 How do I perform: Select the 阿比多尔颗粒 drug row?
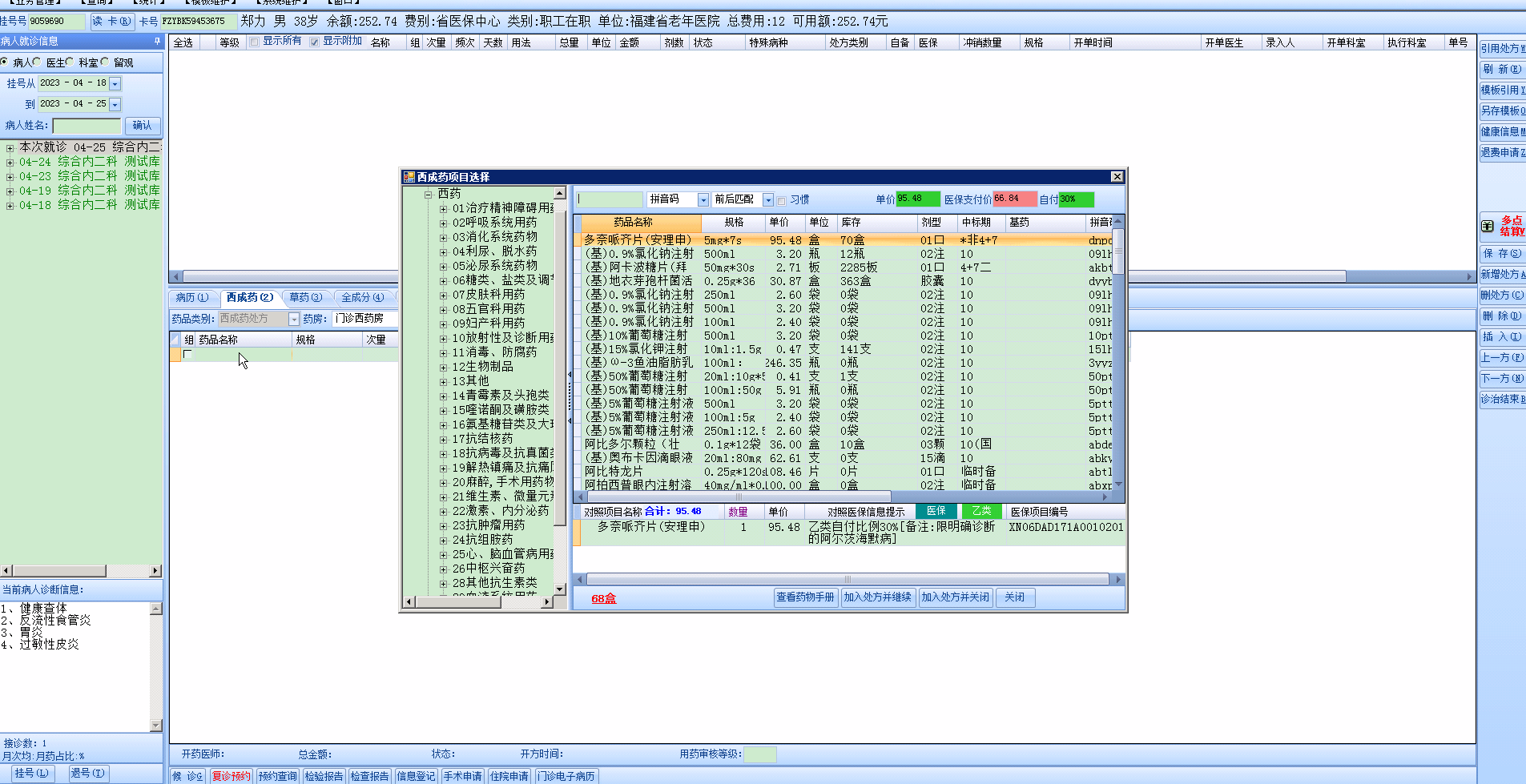click(x=844, y=444)
